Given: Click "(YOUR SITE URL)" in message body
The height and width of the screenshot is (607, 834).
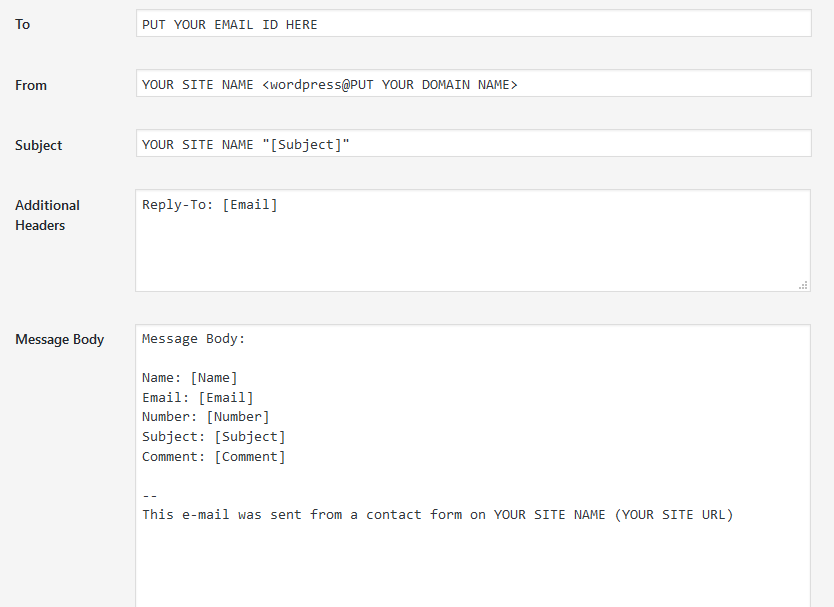Looking at the screenshot, I should 674,516.
